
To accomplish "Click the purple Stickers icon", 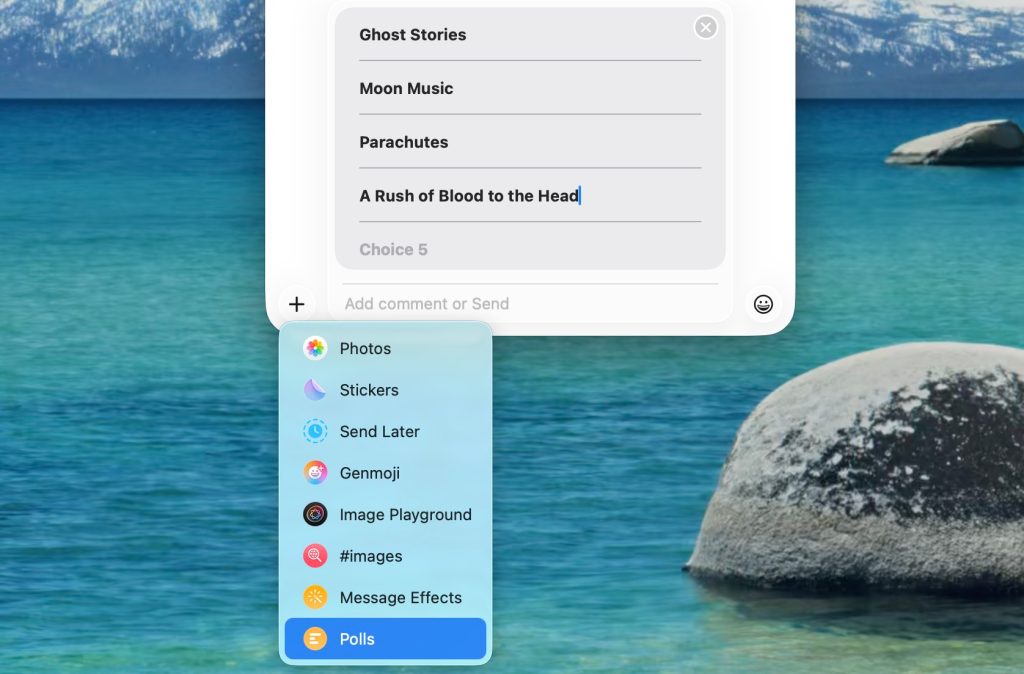I will tap(315, 390).
